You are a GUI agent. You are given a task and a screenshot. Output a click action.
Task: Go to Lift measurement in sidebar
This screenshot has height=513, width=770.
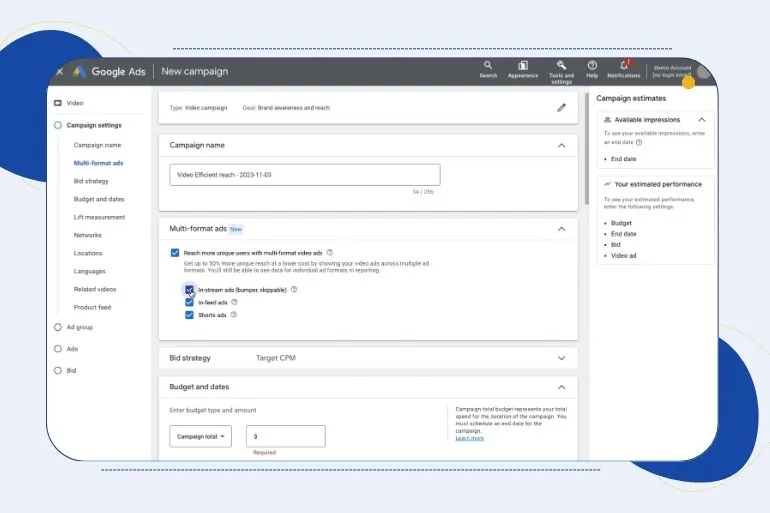pyautogui.click(x=99, y=217)
